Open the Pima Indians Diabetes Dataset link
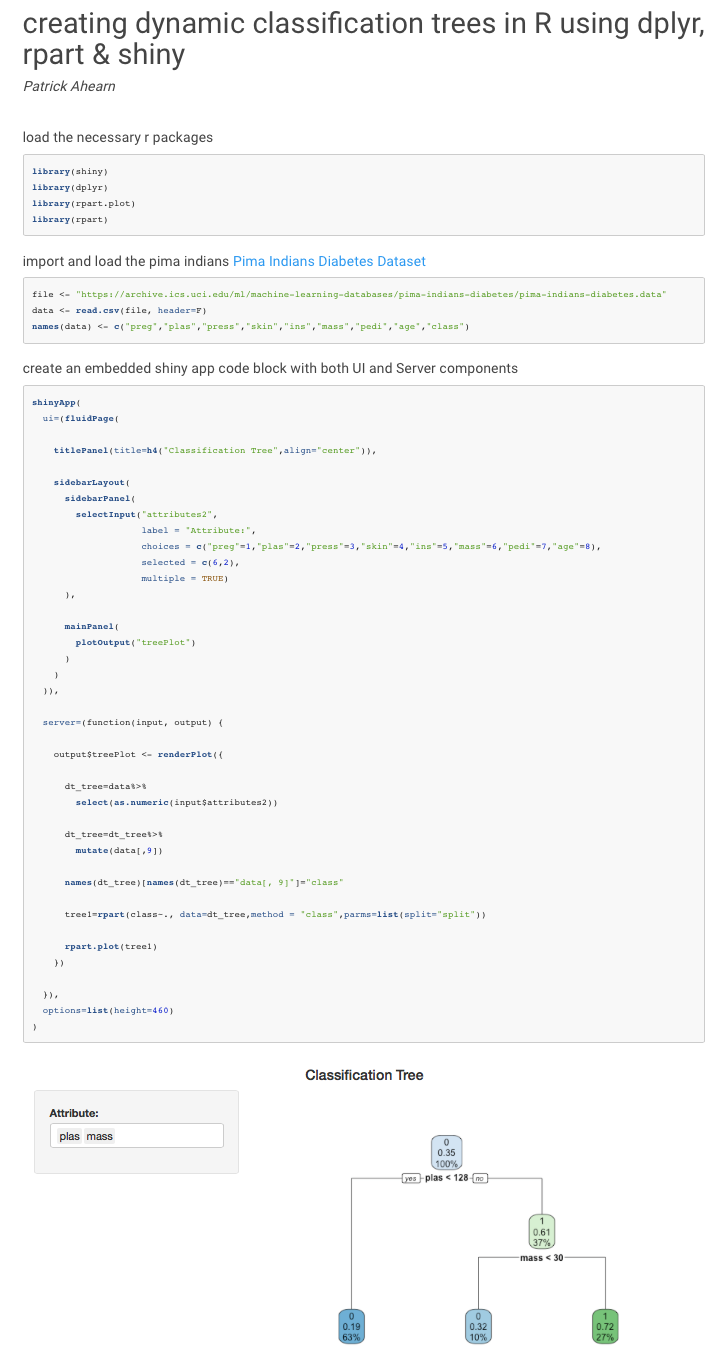This screenshot has width=728, height=1355. (x=329, y=261)
